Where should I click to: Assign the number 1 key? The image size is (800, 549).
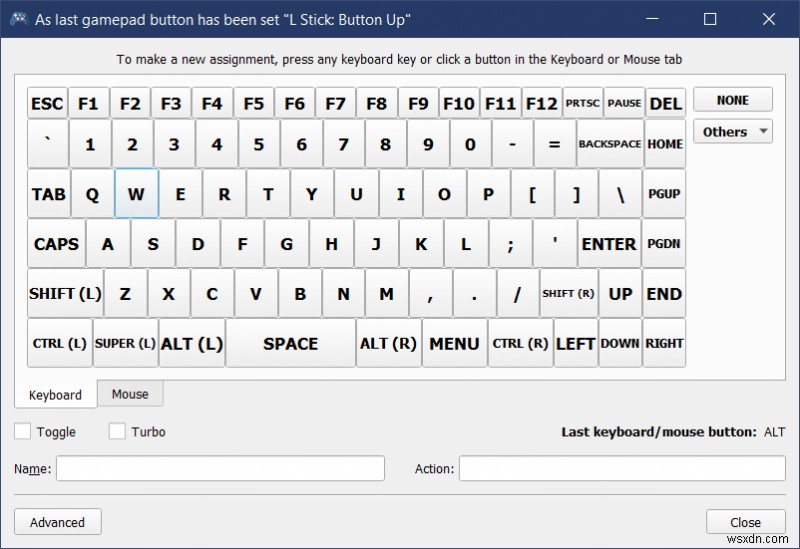[90, 144]
